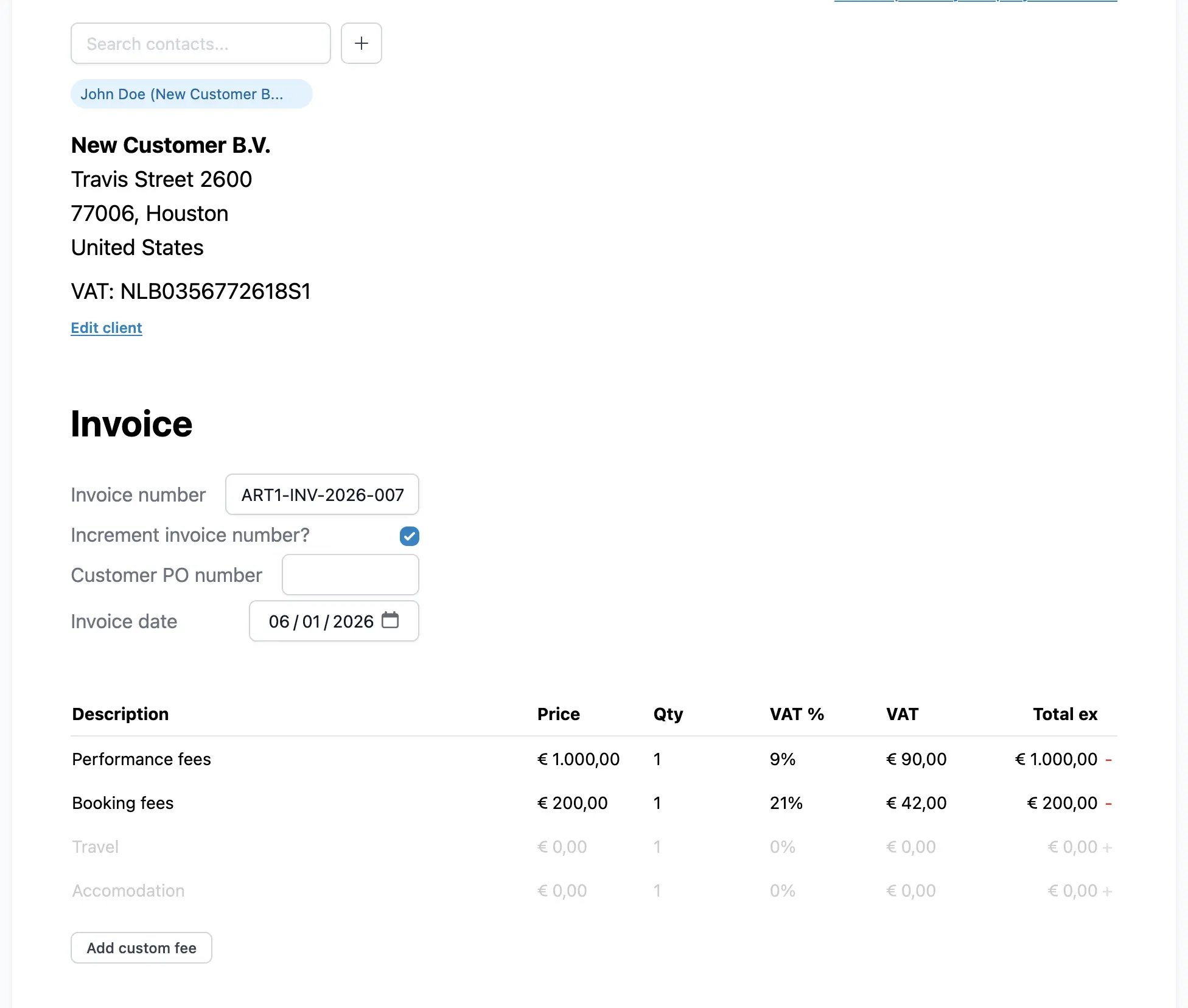1188x1008 pixels.
Task: Remove the Performance fees line item
Action: [x=1109, y=759]
